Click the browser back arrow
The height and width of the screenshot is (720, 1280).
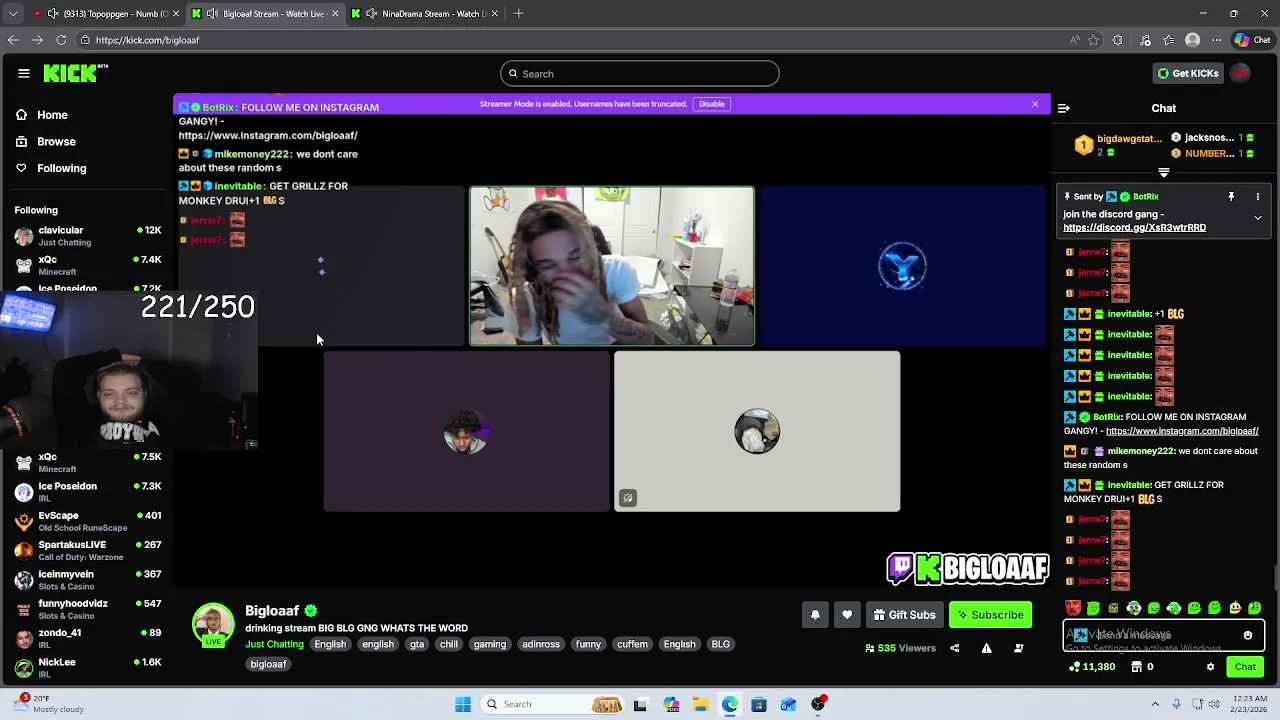coord(13,40)
